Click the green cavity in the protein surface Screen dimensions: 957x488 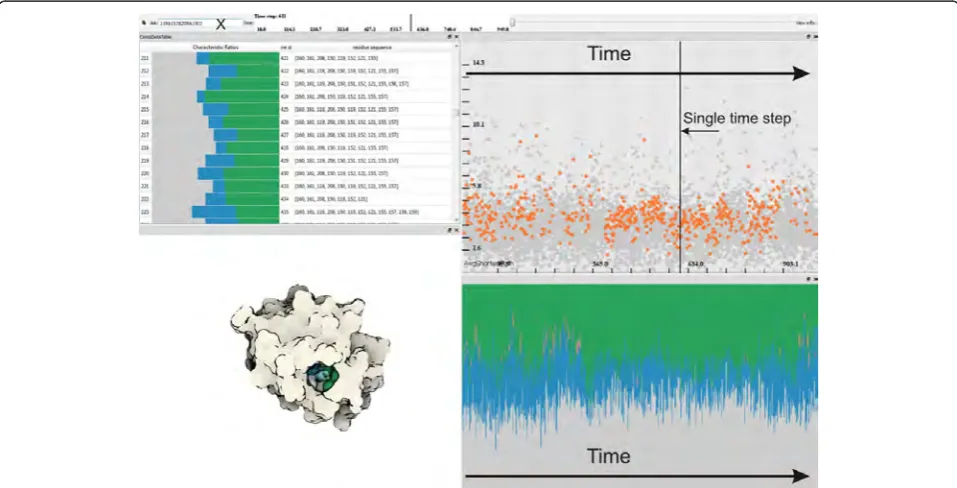(x=322, y=377)
